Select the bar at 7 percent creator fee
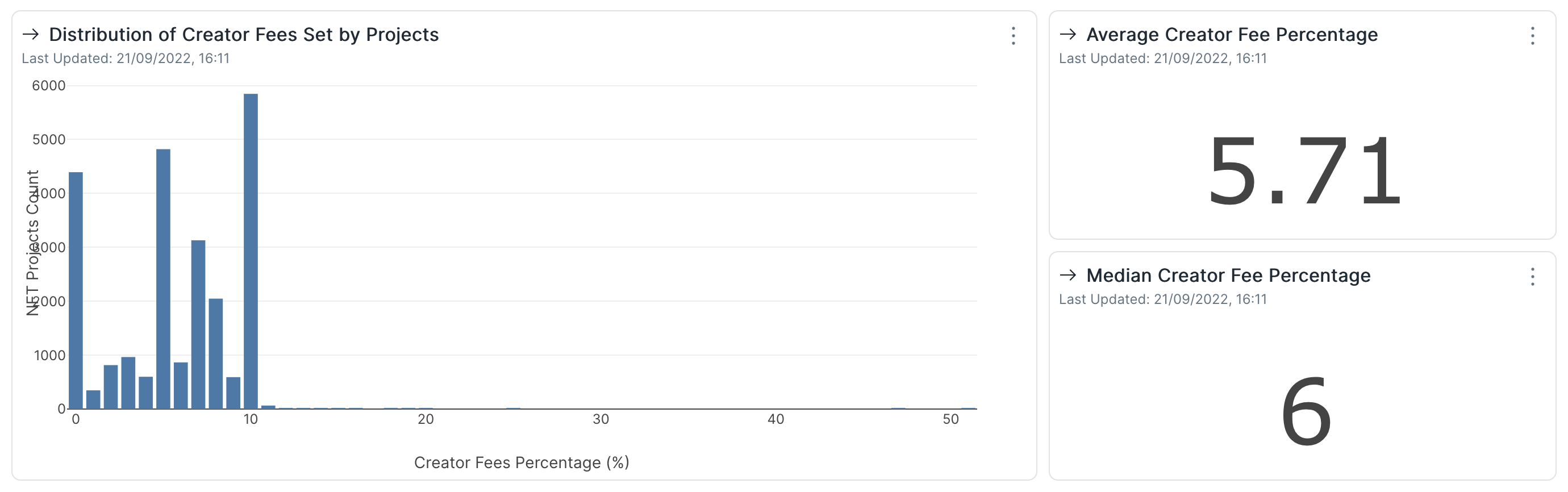The height and width of the screenshot is (492, 1568). 198,324
